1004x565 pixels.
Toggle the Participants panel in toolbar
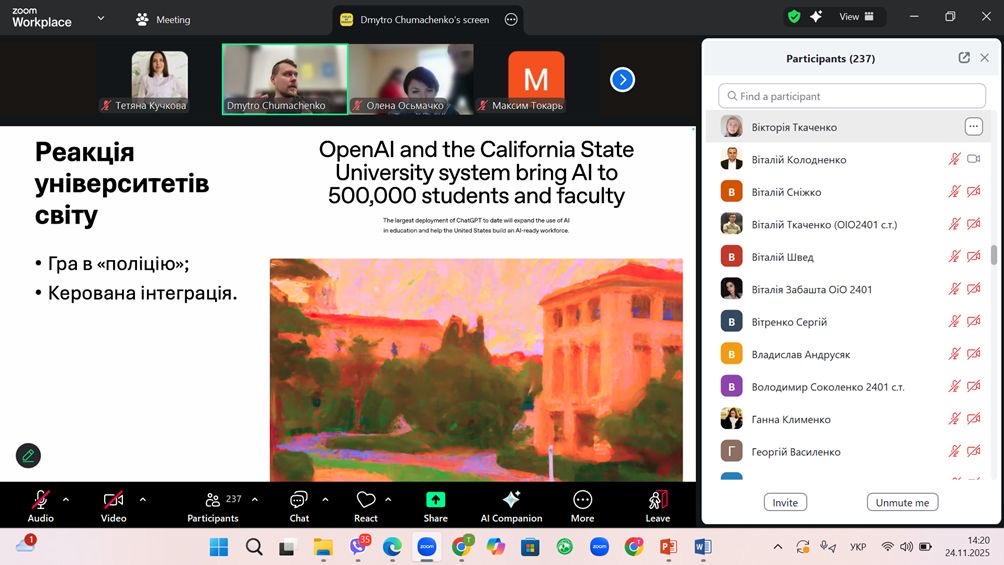[213, 500]
